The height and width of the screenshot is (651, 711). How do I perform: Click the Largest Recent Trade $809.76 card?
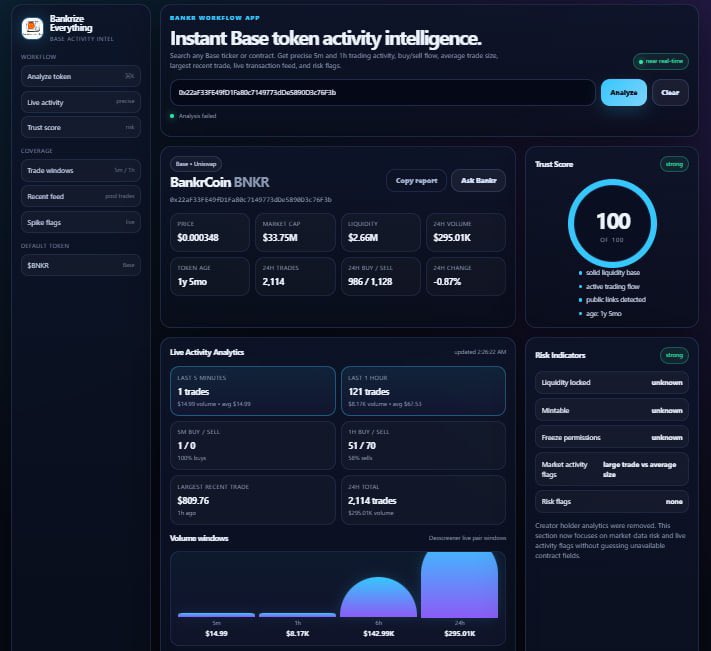pos(253,500)
